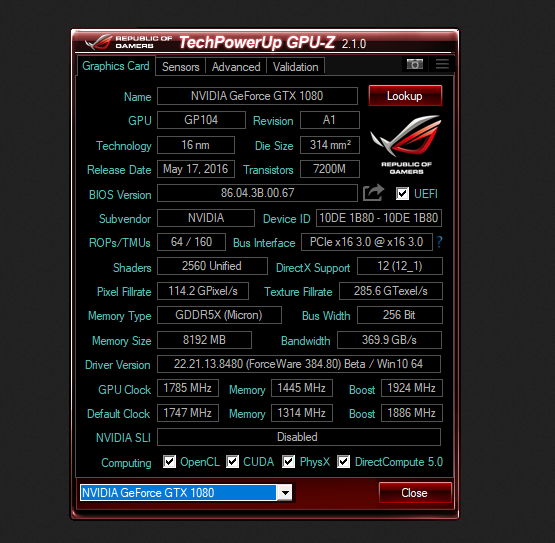
Task: Click the Close button
Action: [x=415, y=493]
